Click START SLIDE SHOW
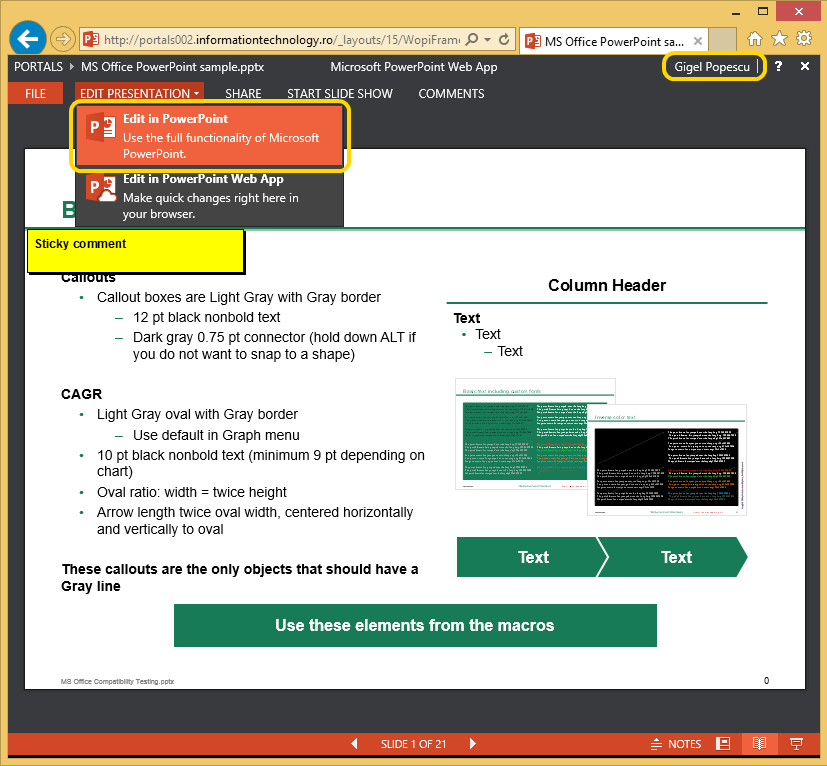The height and width of the screenshot is (766, 827). (340, 93)
